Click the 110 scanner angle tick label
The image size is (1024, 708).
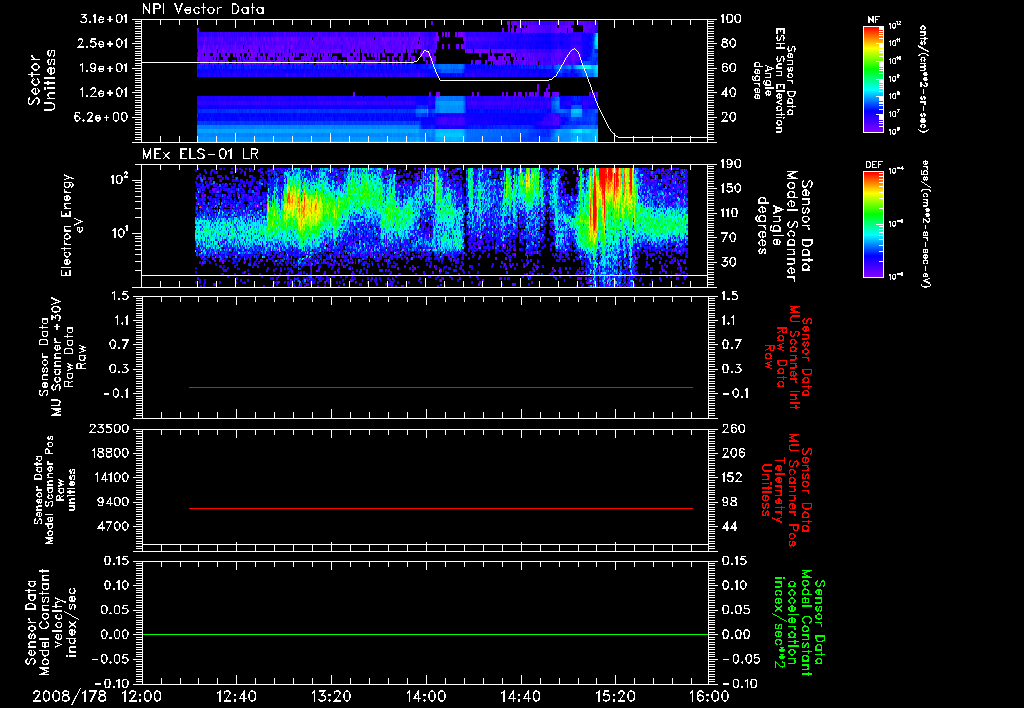point(731,214)
